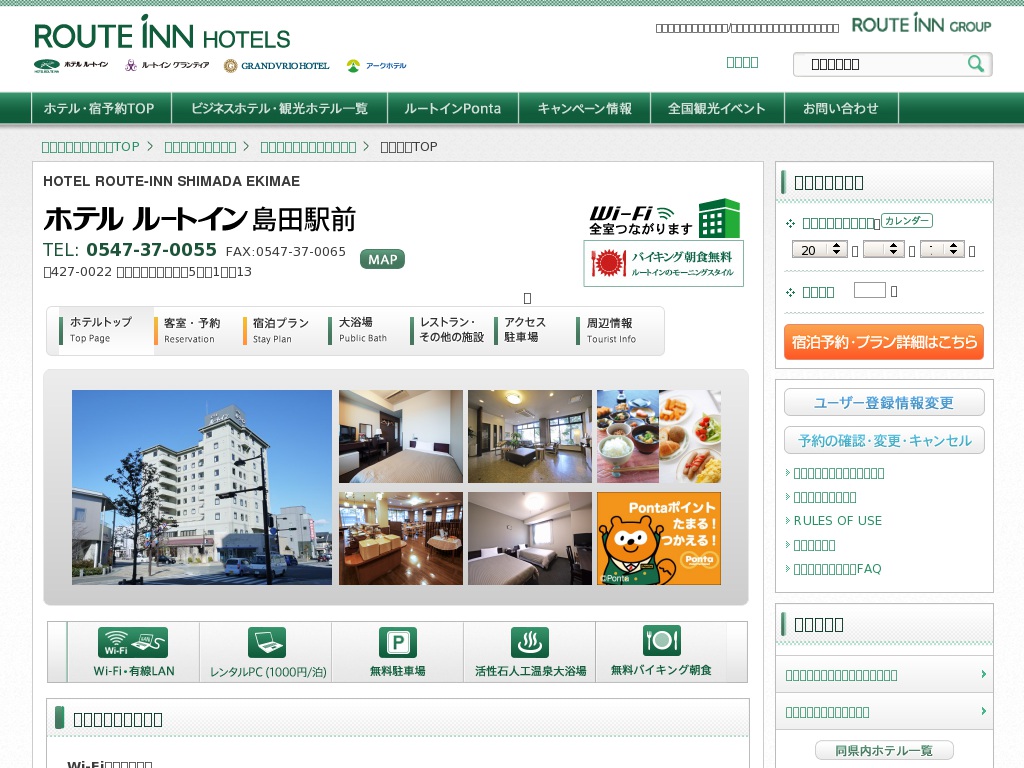Open the check-in year dropdown showing 20
The height and width of the screenshot is (768, 1024).
pyautogui.click(x=820, y=249)
